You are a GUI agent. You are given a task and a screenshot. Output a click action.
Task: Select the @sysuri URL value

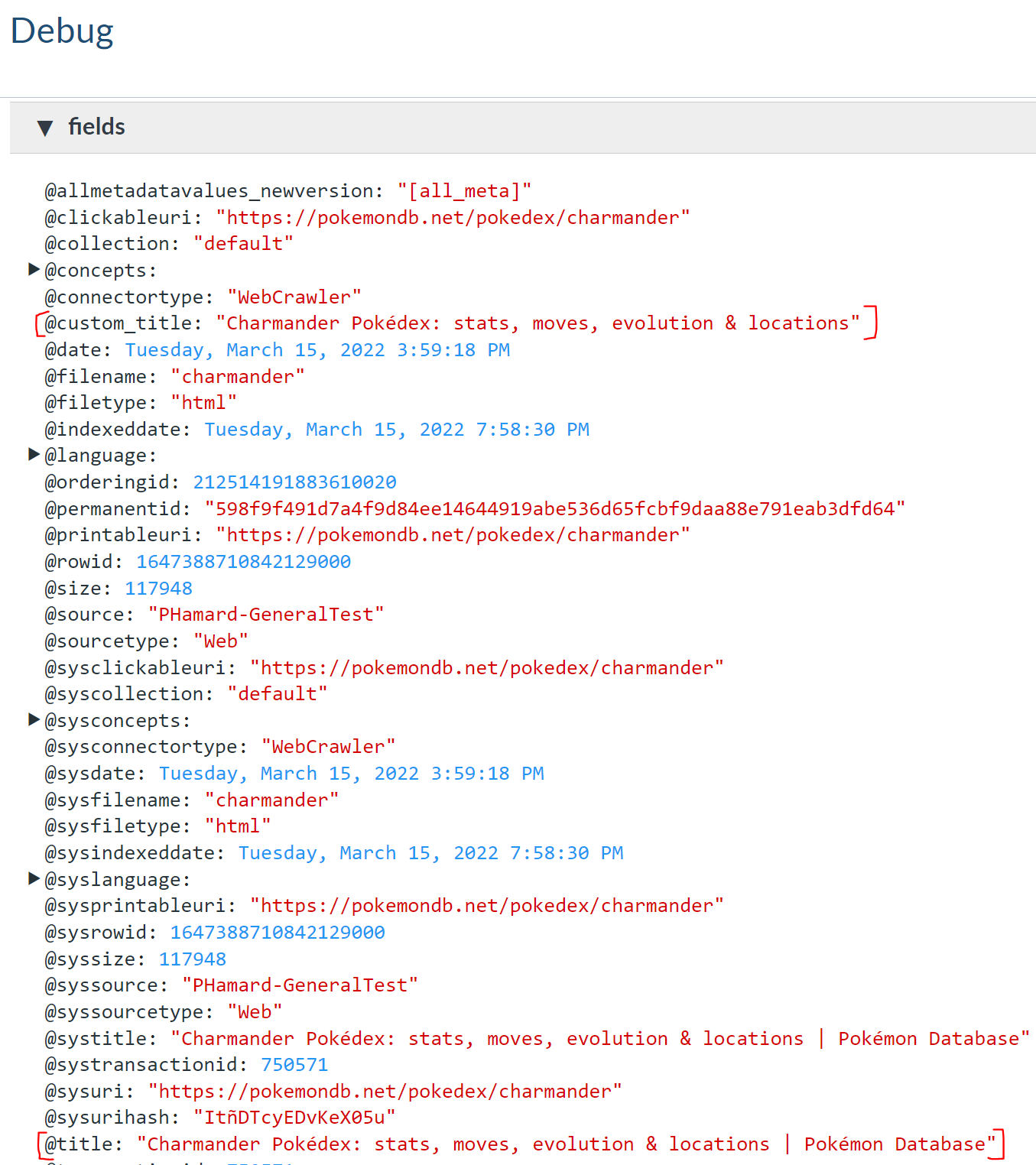(385, 1092)
